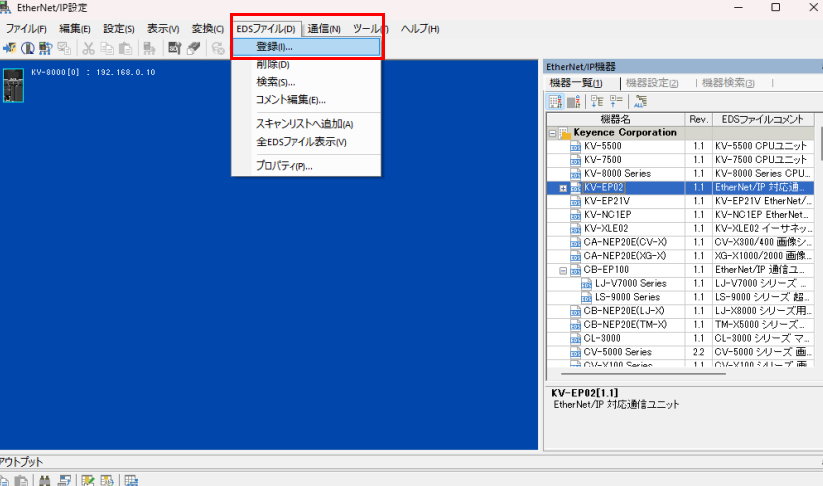Click the collapse tree up-arrow icon
Viewport: 823px width, 486px height.
[x=616, y=101]
